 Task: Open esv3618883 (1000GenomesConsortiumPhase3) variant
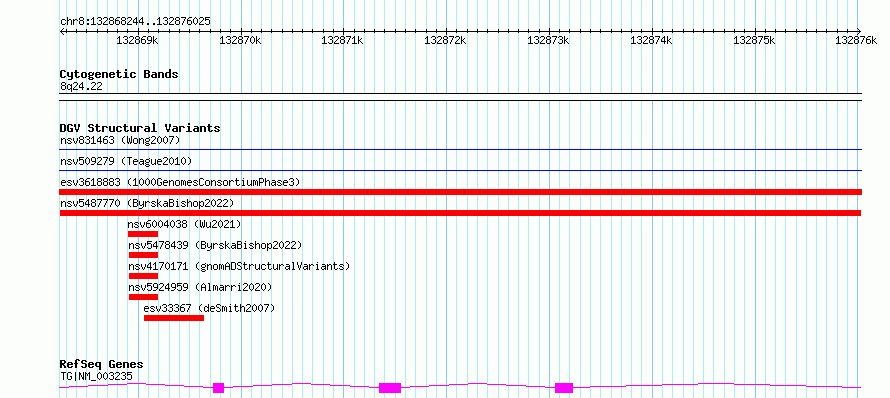[180, 182]
